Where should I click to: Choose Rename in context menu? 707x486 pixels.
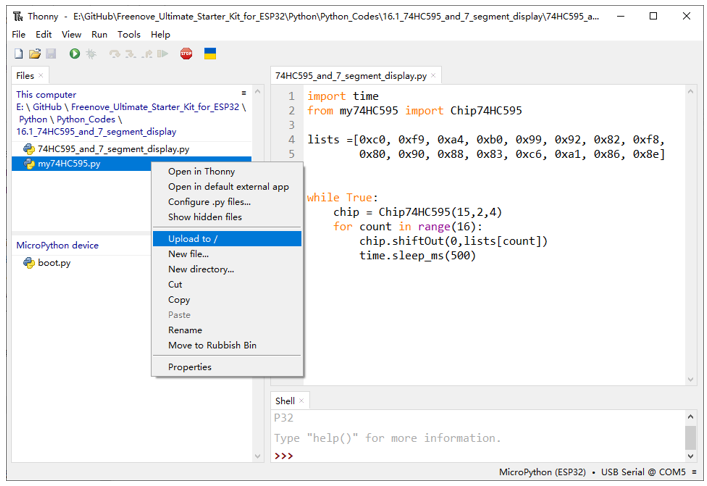pos(227,330)
